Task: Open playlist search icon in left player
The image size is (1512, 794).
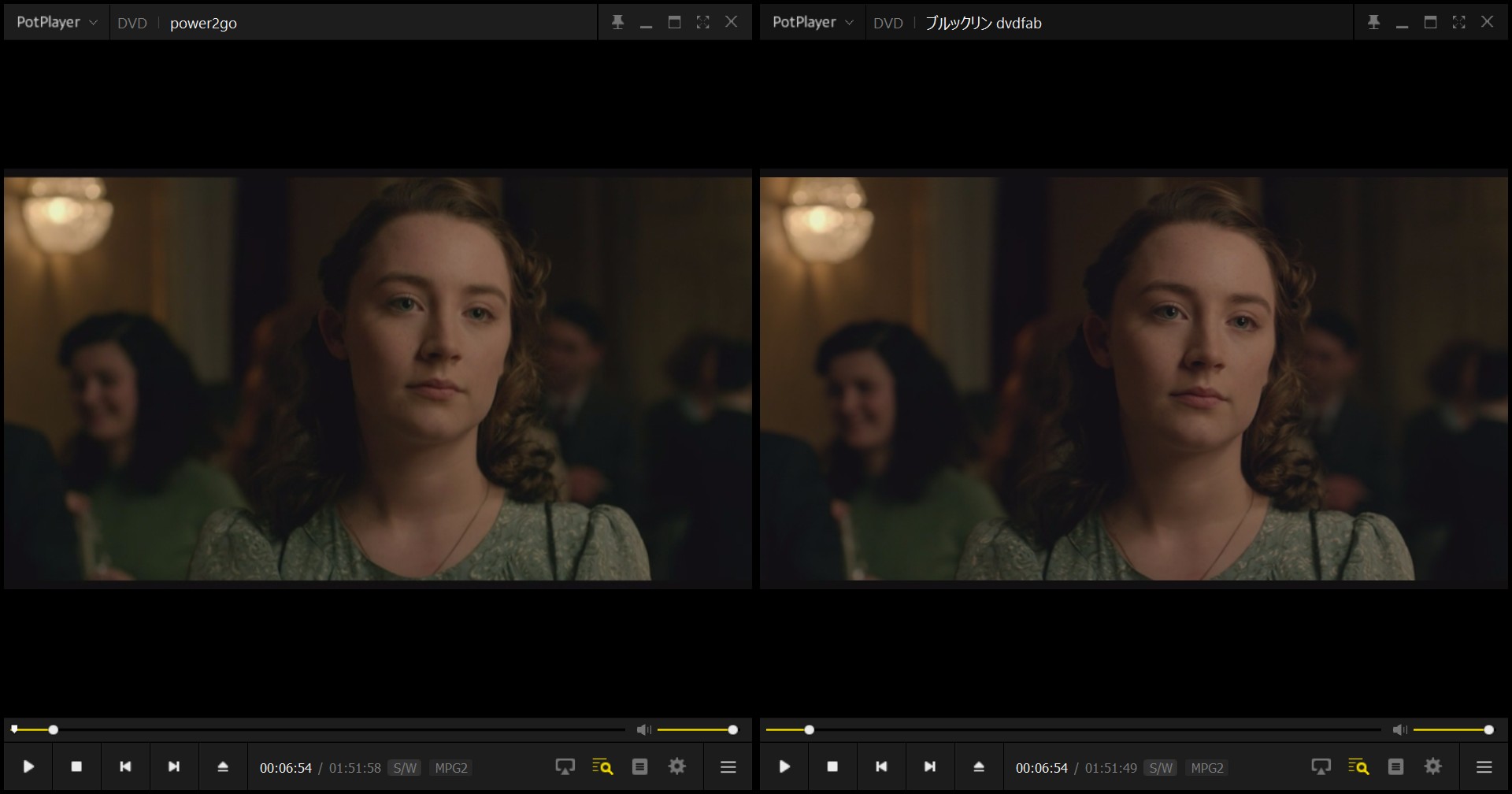Action: coord(602,766)
